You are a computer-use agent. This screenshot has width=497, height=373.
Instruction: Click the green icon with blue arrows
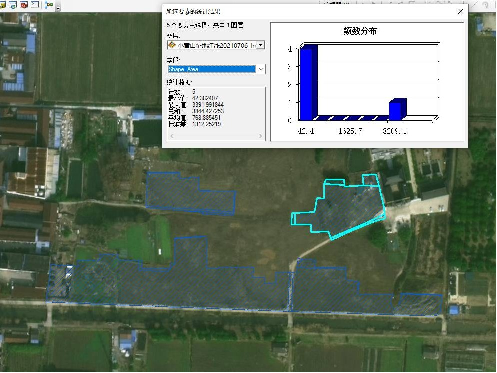point(49,5)
